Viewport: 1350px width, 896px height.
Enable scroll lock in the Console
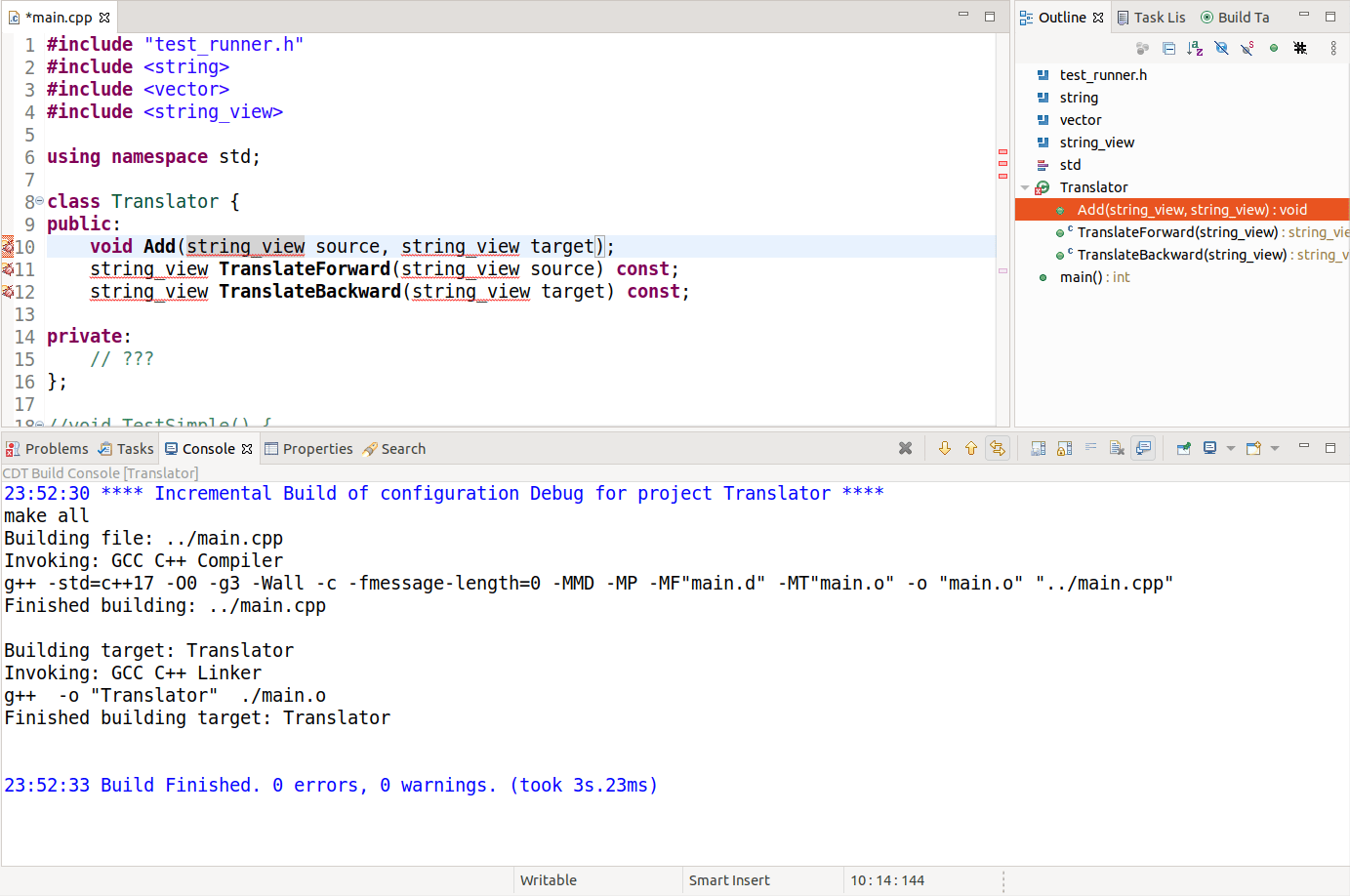pos(1062,448)
